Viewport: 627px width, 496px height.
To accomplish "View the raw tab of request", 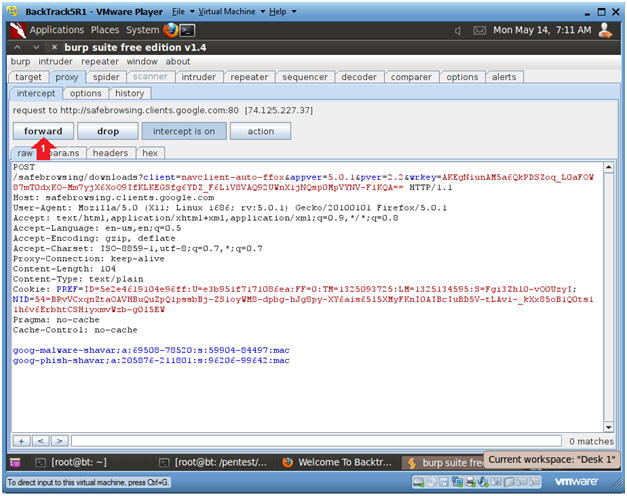I will [x=25, y=153].
